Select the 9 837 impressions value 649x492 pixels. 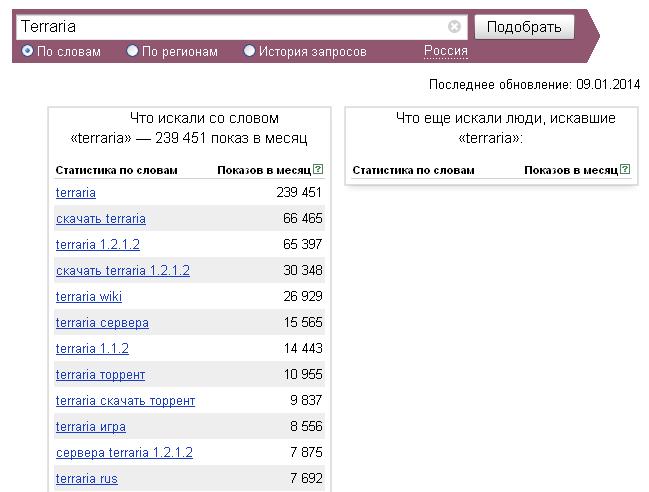(306, 401)
